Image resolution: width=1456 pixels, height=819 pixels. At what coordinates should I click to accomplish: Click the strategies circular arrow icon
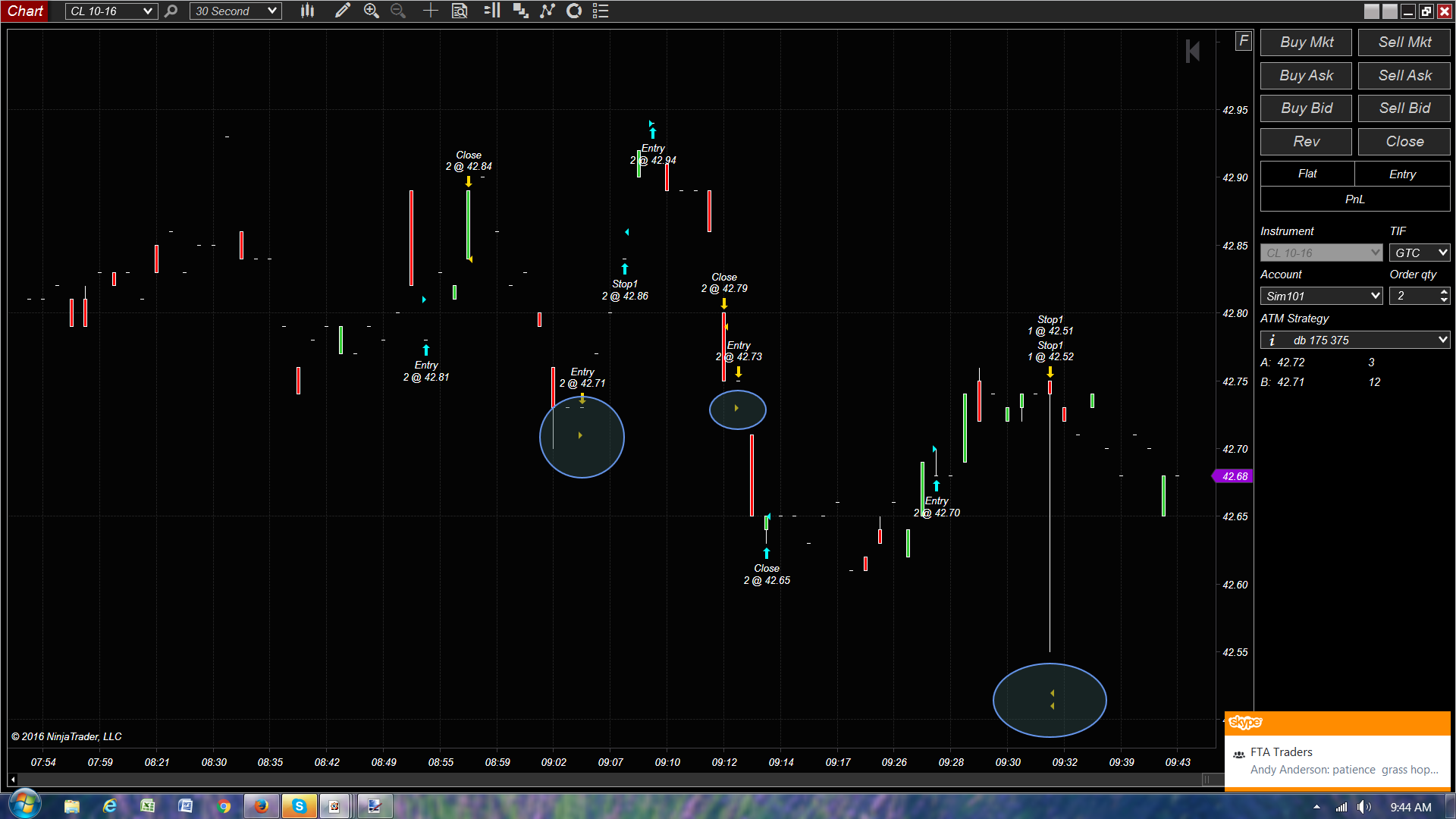pyautogui.click(x=574, y=11)
